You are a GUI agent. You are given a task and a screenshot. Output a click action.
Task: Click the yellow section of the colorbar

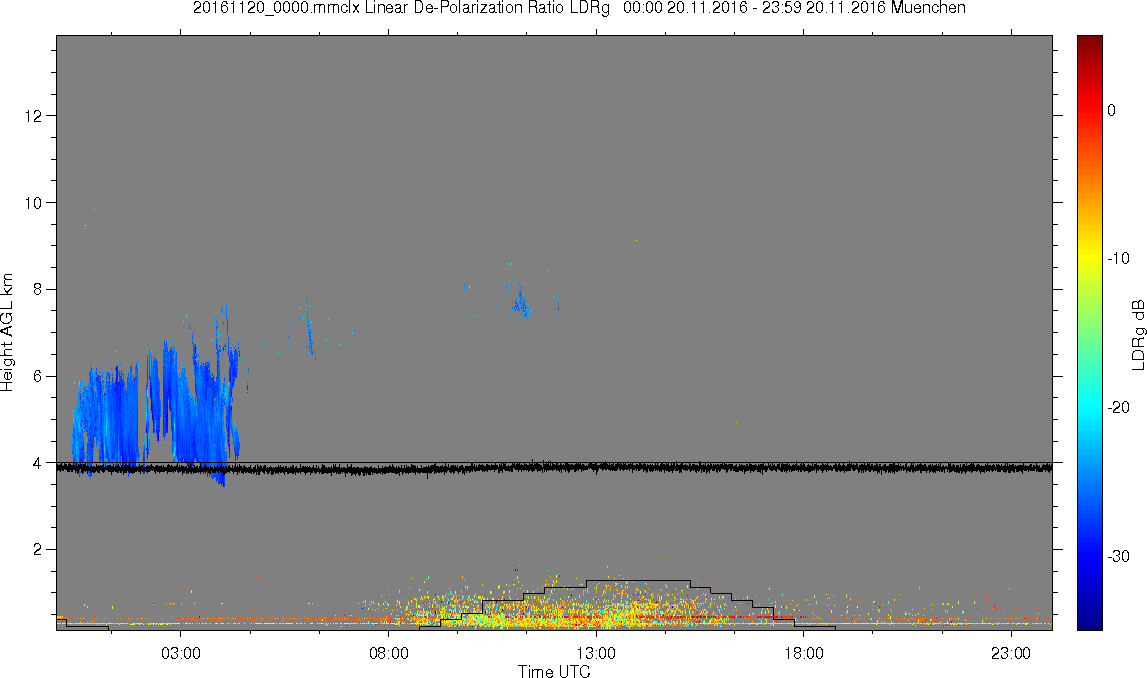1089,258
